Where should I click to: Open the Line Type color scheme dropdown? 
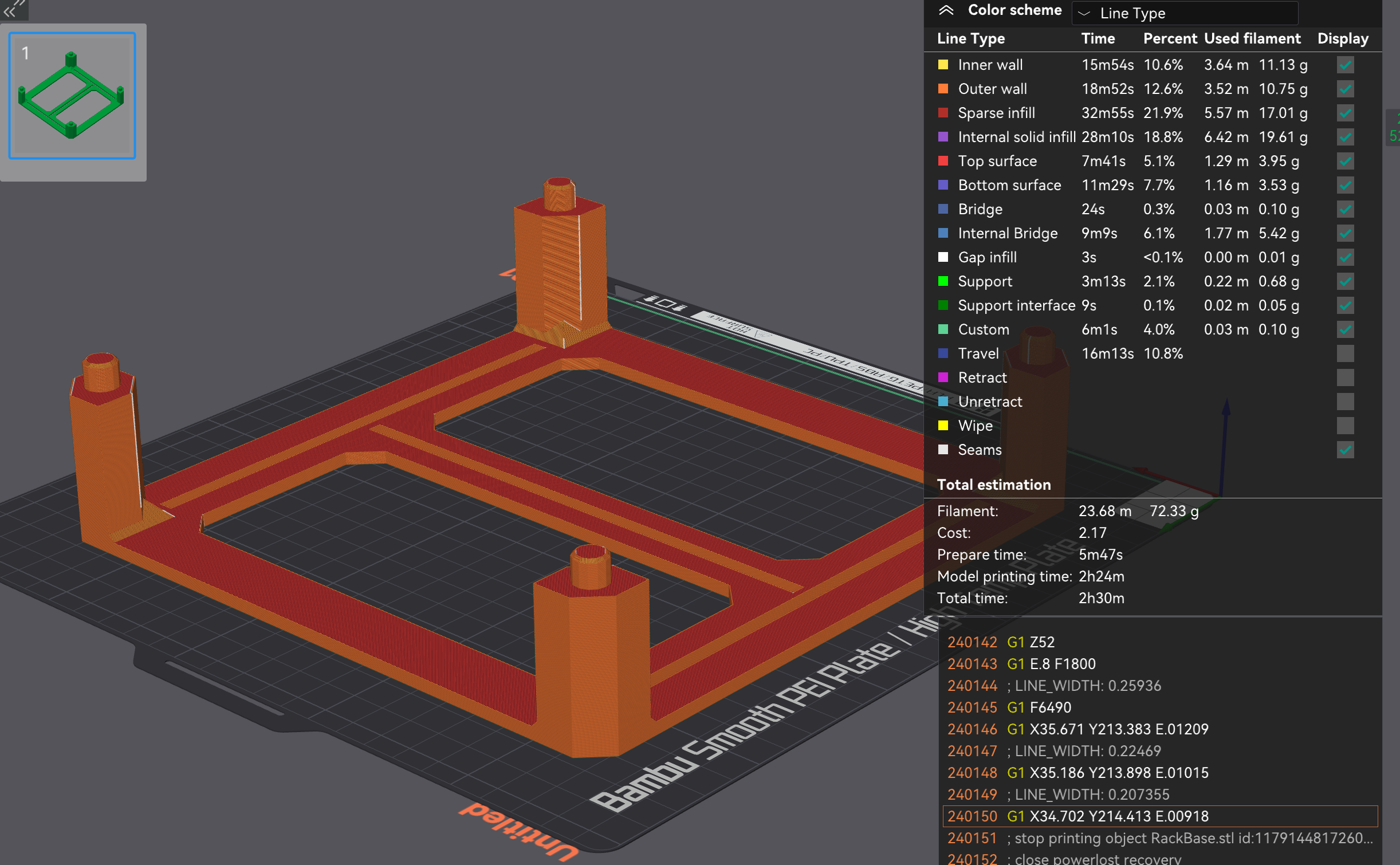1184,13
